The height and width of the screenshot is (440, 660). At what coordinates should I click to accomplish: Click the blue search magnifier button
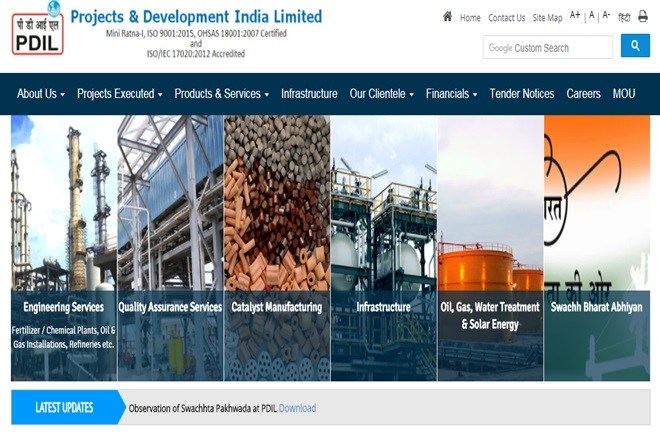635,46
